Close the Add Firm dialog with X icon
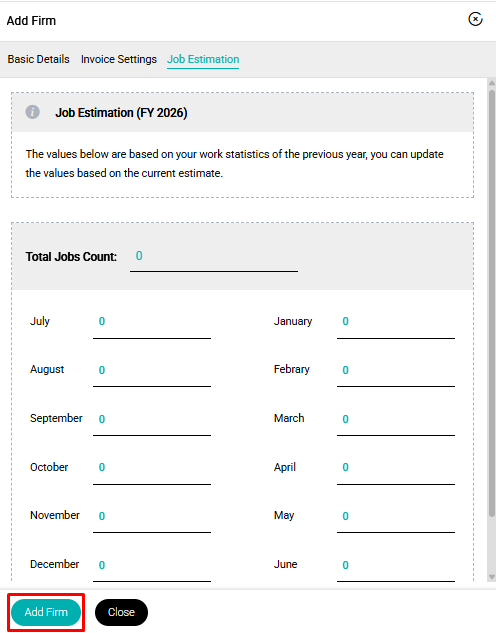The height and width of the screenshot is (633, 496). click(475, 19)
